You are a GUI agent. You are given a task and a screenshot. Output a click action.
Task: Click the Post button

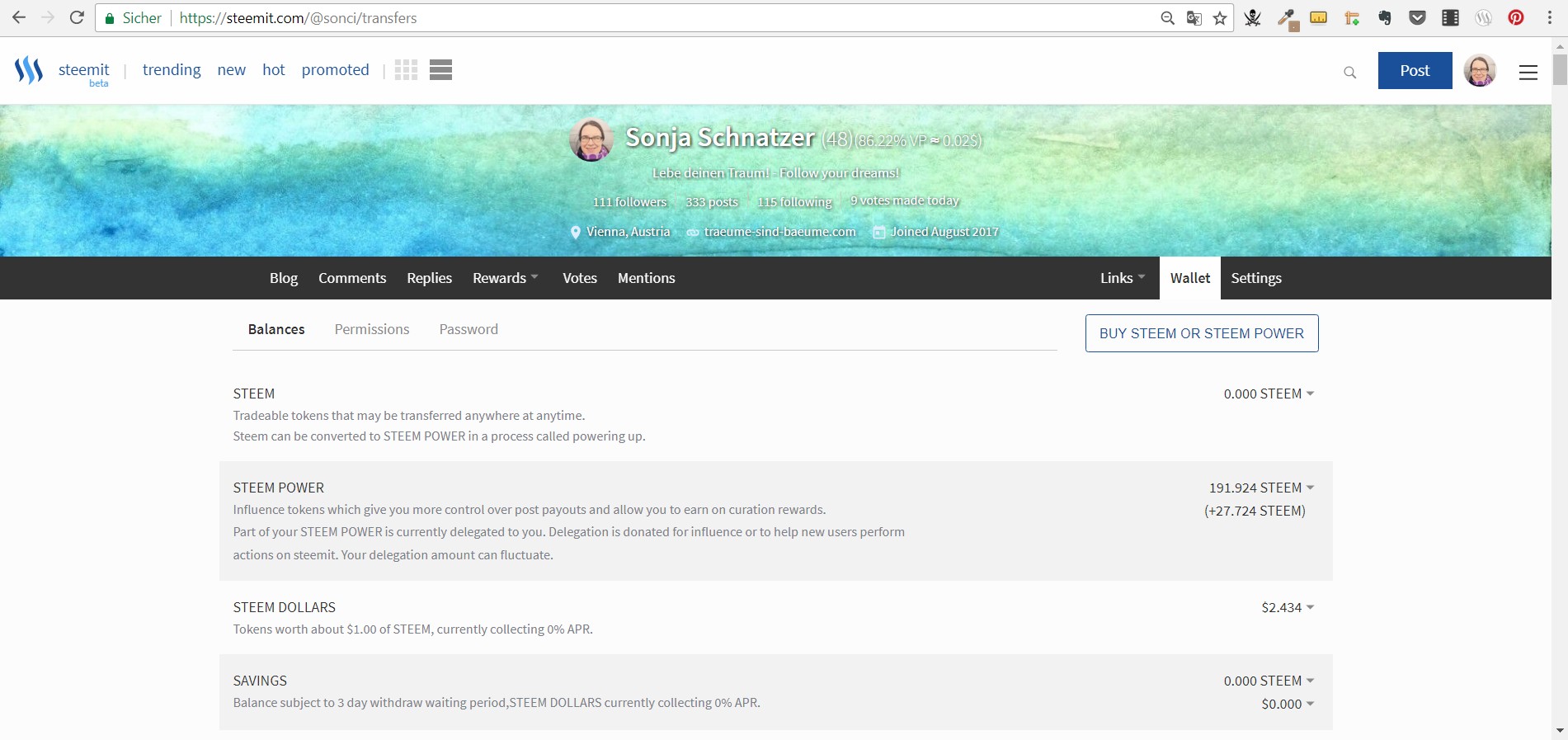click(1415, 70)
